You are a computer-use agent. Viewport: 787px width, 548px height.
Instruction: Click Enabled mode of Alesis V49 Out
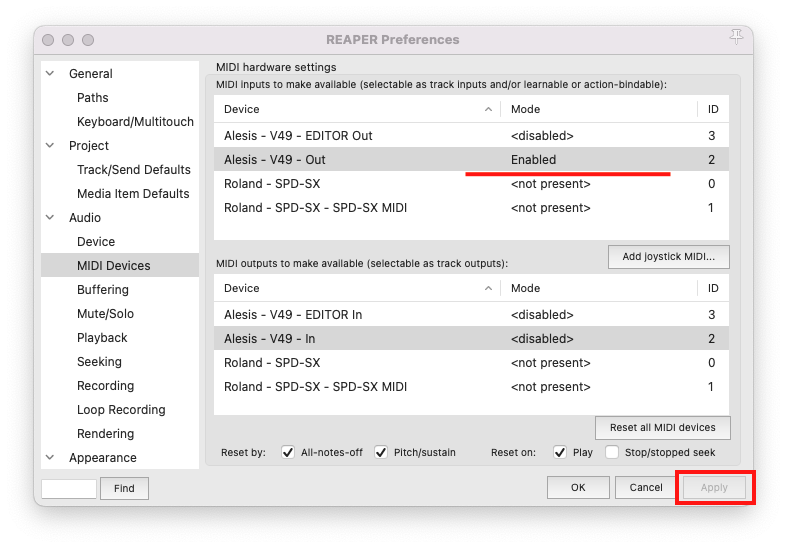click(x=534, y=160)
